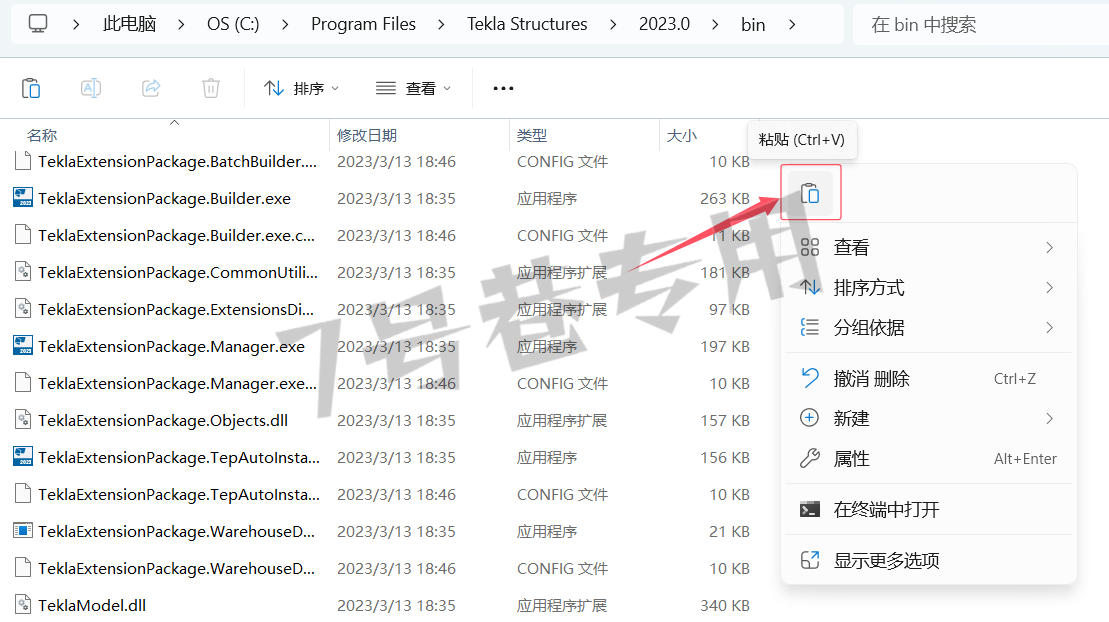The height and width of the screenshot is (622, 1109).
Task: Sort by the 名称 column header
Action: tap(42, 135)
